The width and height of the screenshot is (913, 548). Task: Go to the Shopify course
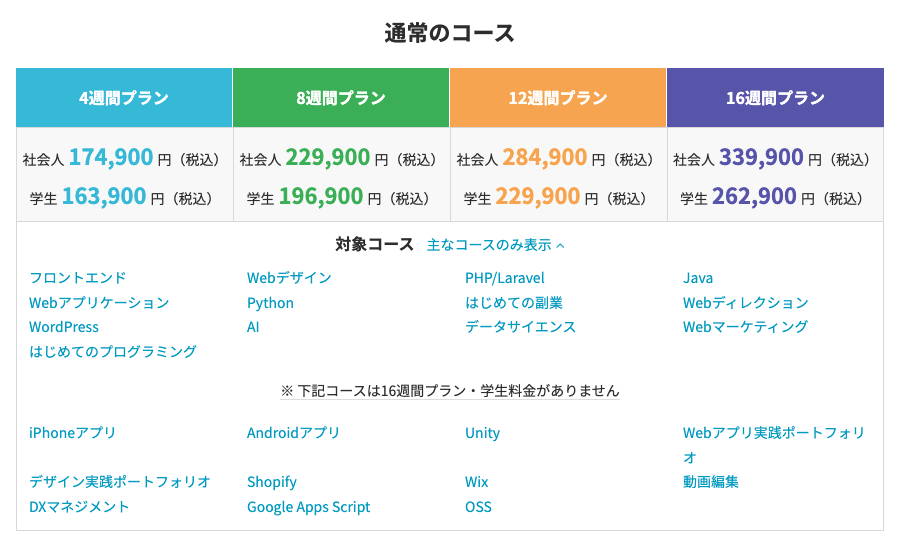pos(272,482)
